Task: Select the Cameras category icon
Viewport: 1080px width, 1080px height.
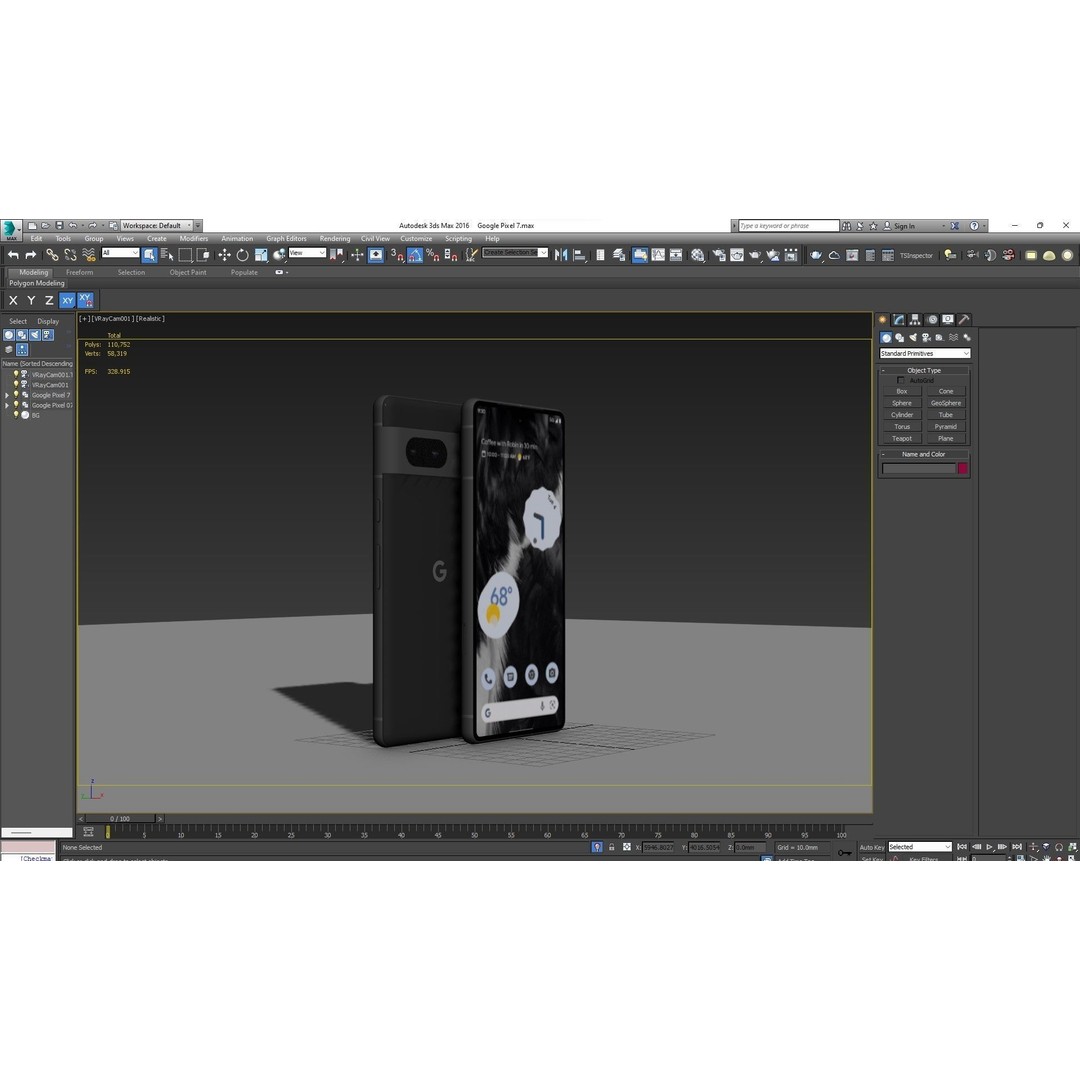Action: click(x=926, y=338)
